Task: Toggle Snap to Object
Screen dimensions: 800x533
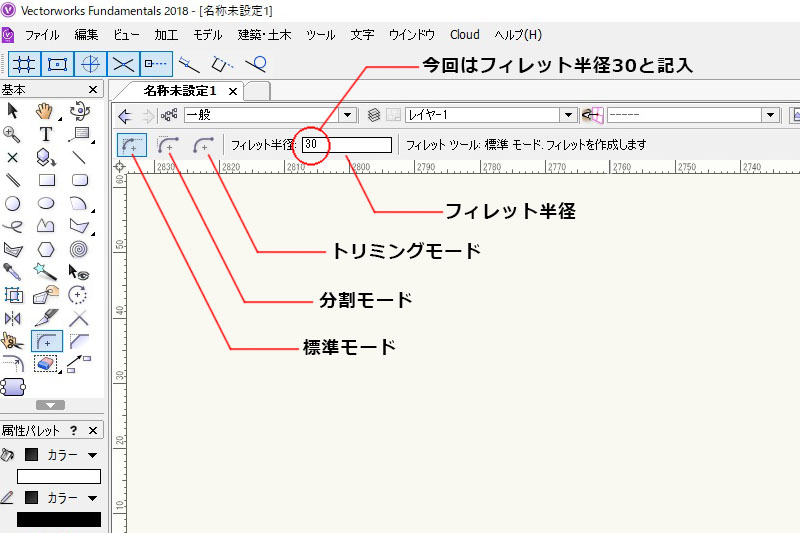Action: point(57,64)
